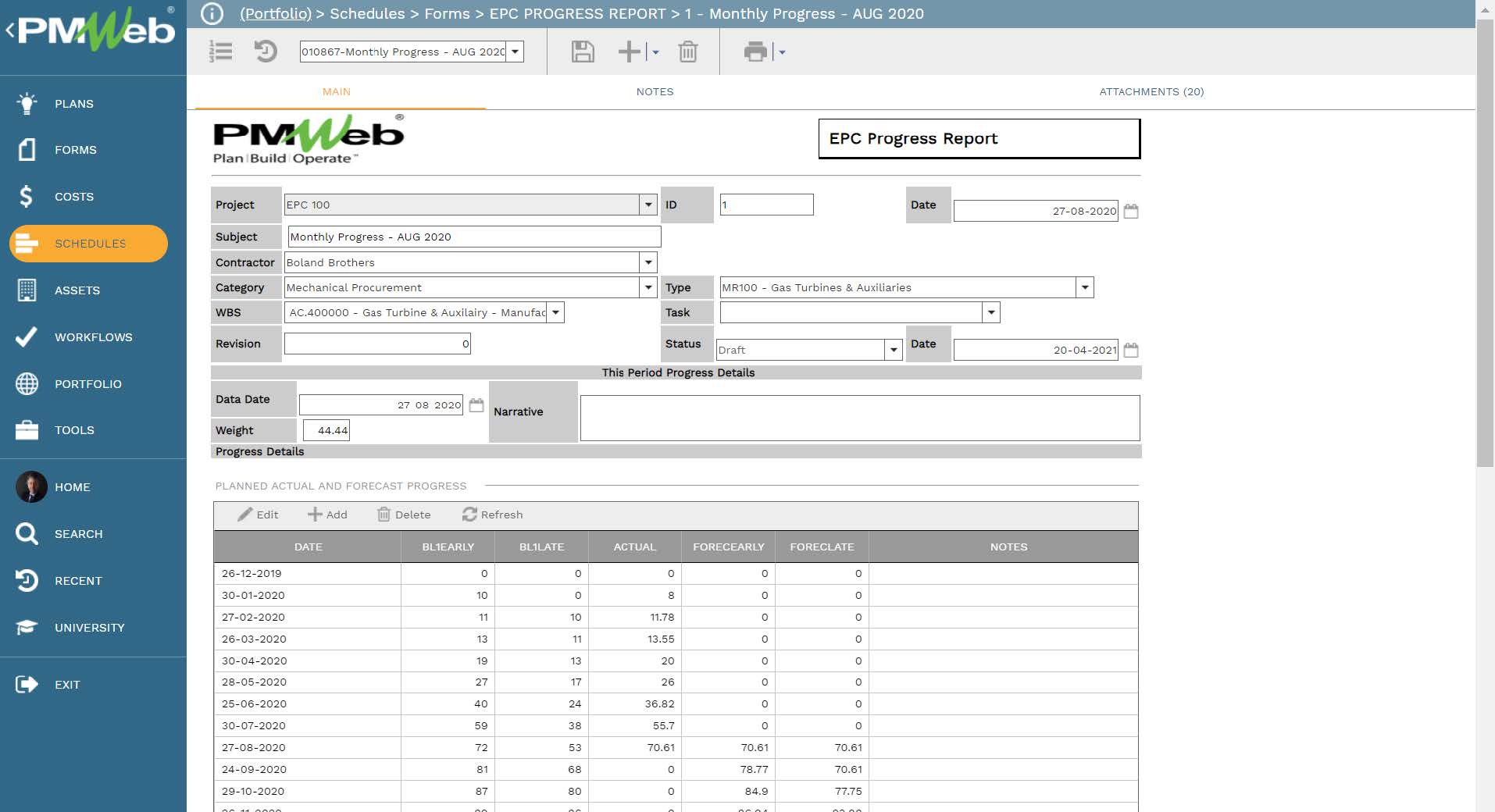1495x812 pixels.
Task: Click the Delete button in progress grid
Action: (405, 515)
